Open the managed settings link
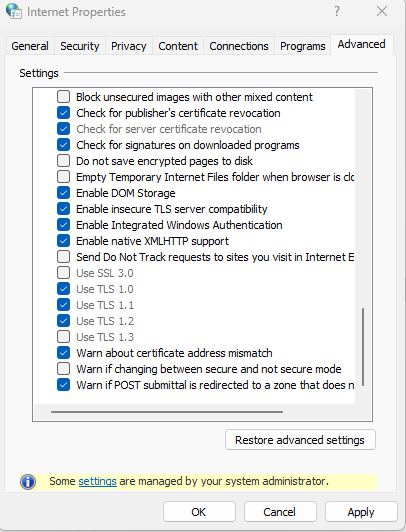This screenshot has width=406, height=532. [98, 481]
